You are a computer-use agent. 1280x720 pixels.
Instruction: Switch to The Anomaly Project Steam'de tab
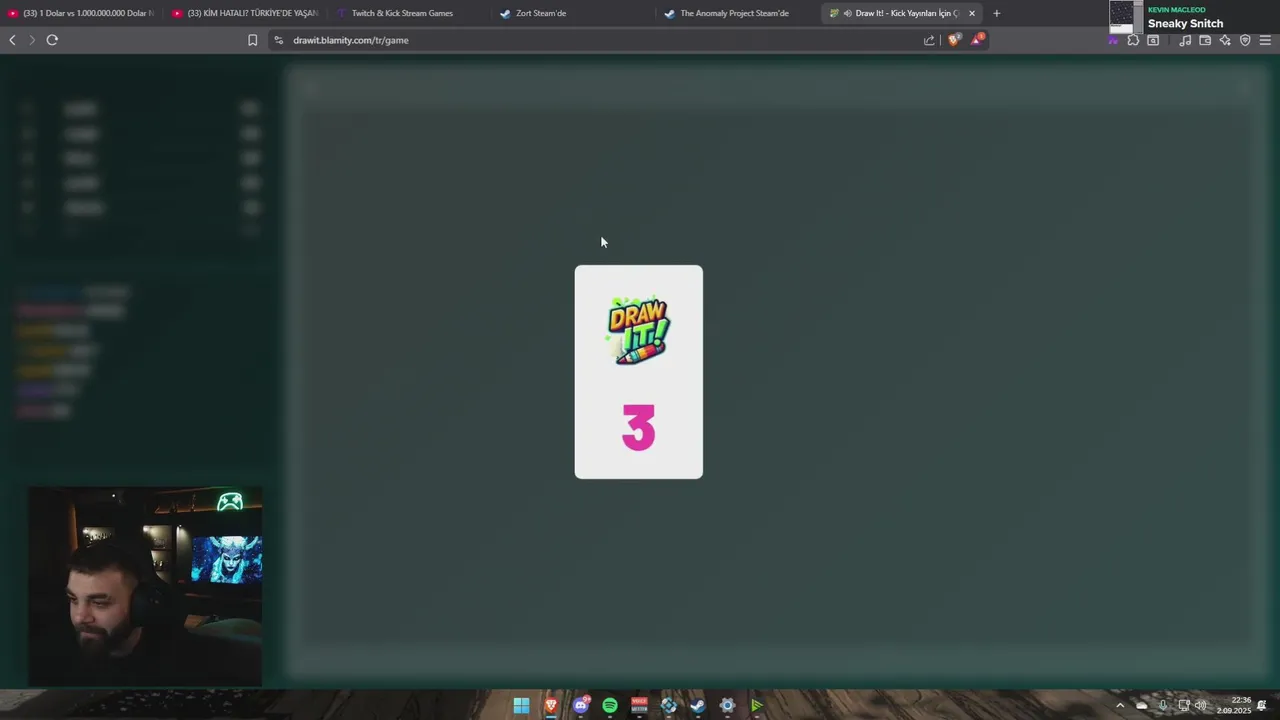(x=738, y=13)
